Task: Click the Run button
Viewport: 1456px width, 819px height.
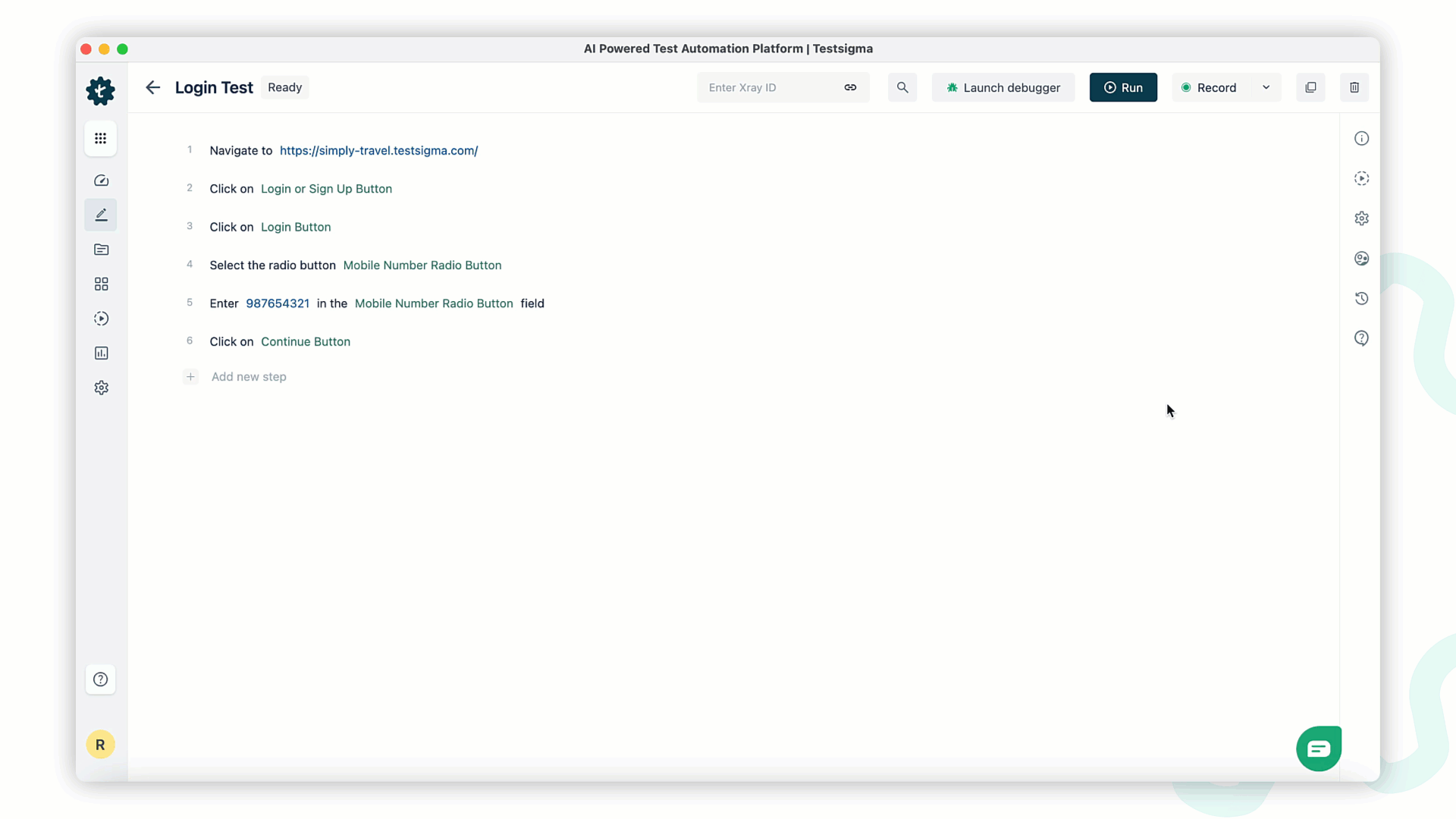Action: (1123, 87)
